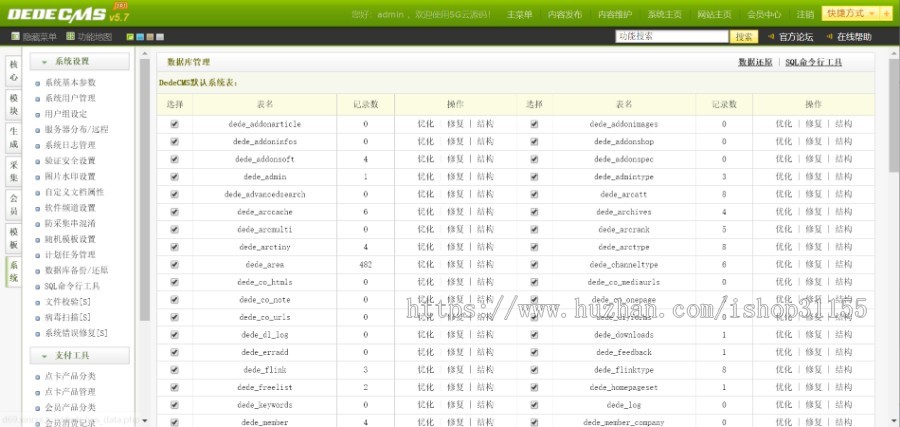This screenshot has height=427, width=900.
Task: Open the 官方论坛 link
Action: coord(796,37)
